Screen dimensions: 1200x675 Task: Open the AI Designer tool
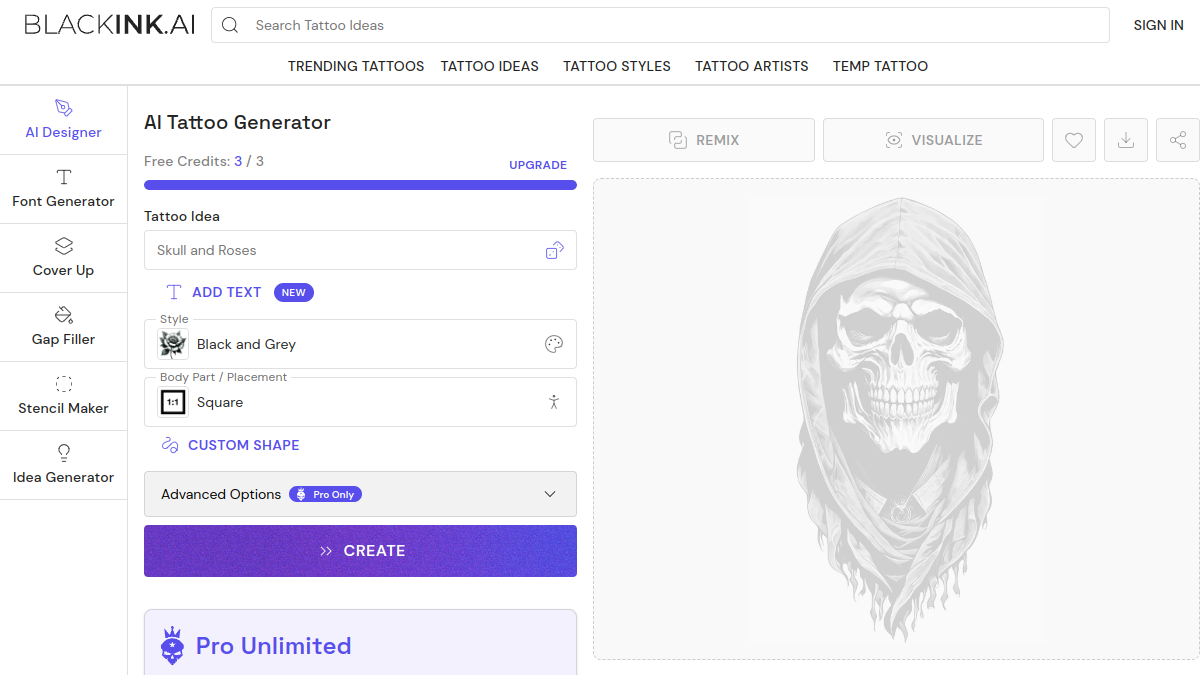(x=63, y=120)
